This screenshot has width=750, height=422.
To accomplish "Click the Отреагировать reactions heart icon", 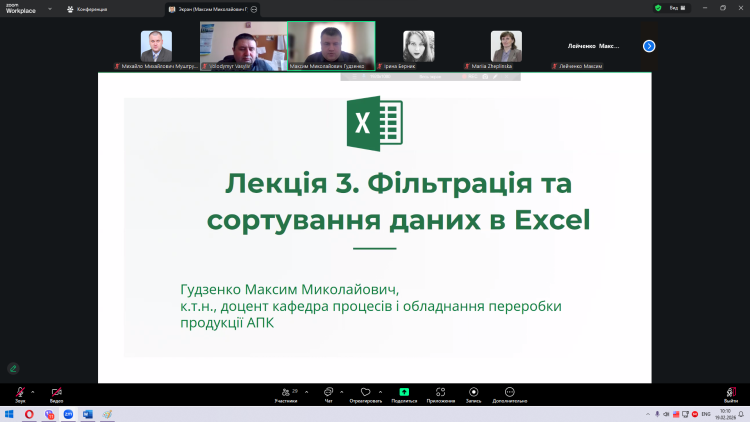I will click(365, 393).
